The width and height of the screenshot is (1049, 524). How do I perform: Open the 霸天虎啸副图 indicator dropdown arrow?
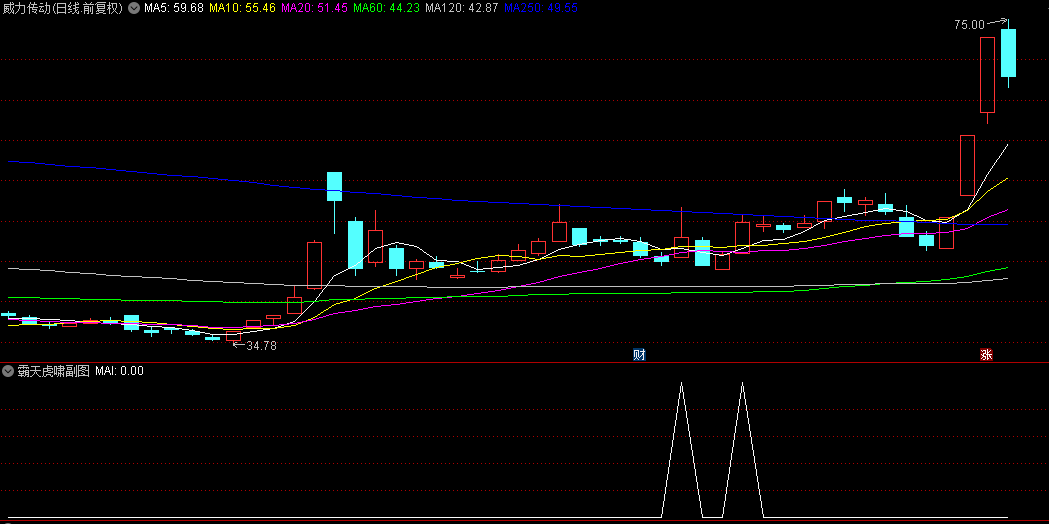[x=8, y=371]
